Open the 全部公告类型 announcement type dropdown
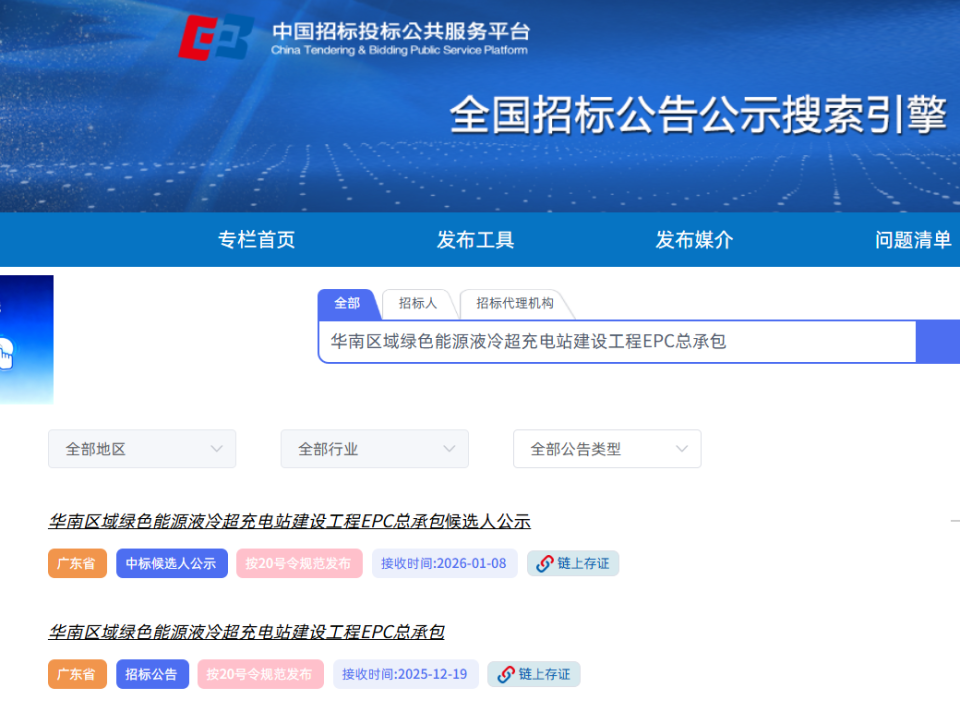Viewport: 960px width, 712px height. tap(607, 449)
